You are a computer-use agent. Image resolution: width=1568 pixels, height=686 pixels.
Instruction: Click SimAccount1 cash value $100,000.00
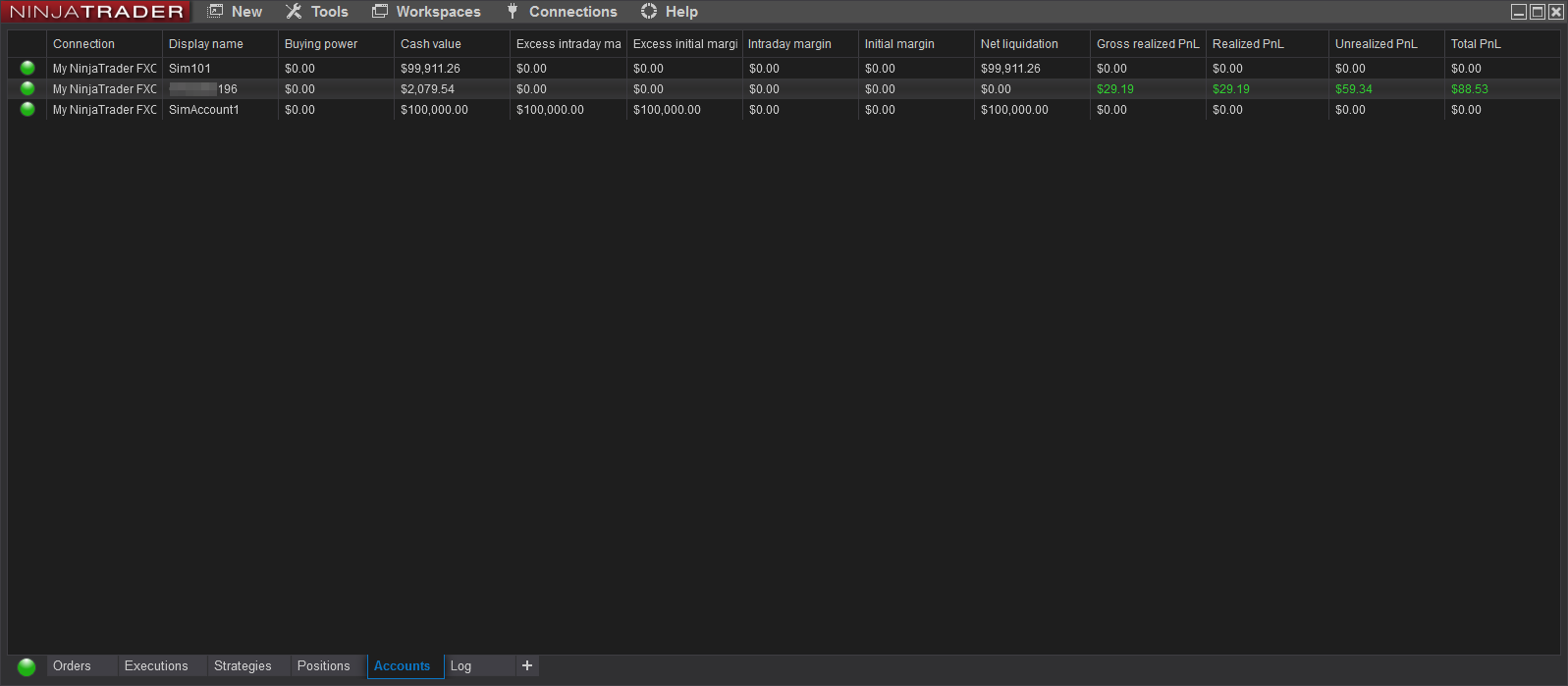tap(434, 110)
